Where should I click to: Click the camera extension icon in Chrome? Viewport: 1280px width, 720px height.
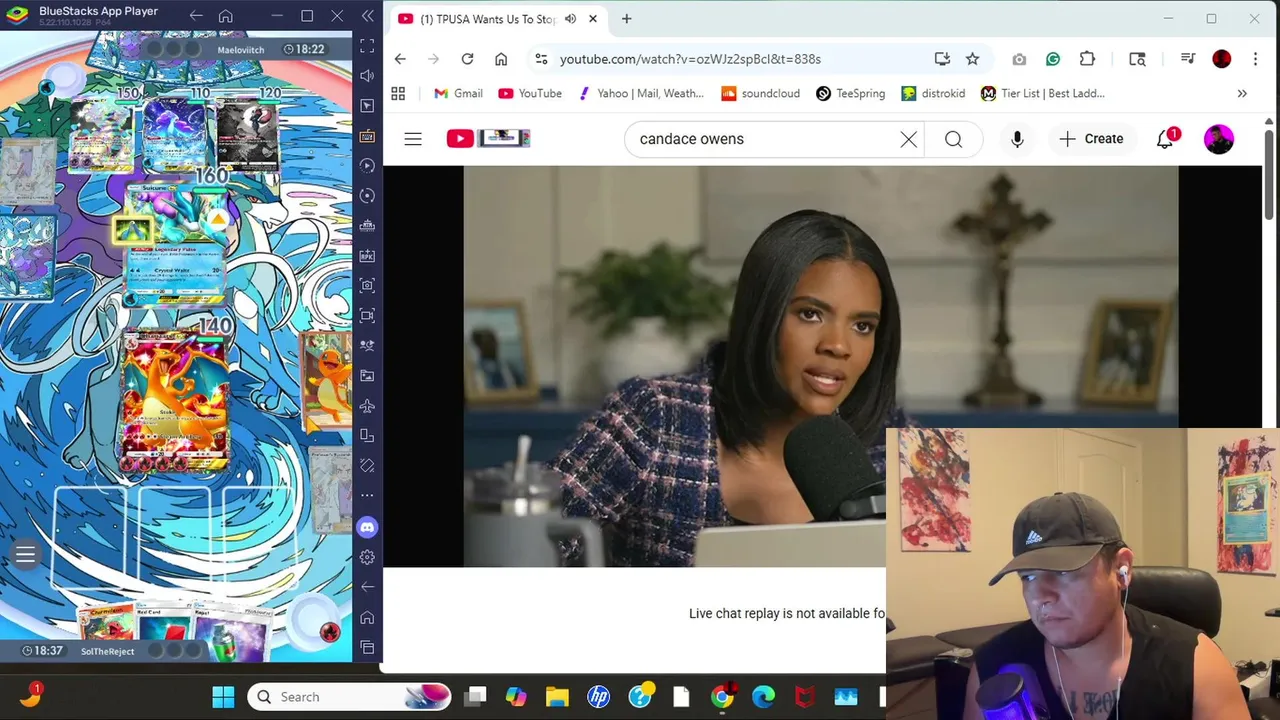coord(1019,59)
